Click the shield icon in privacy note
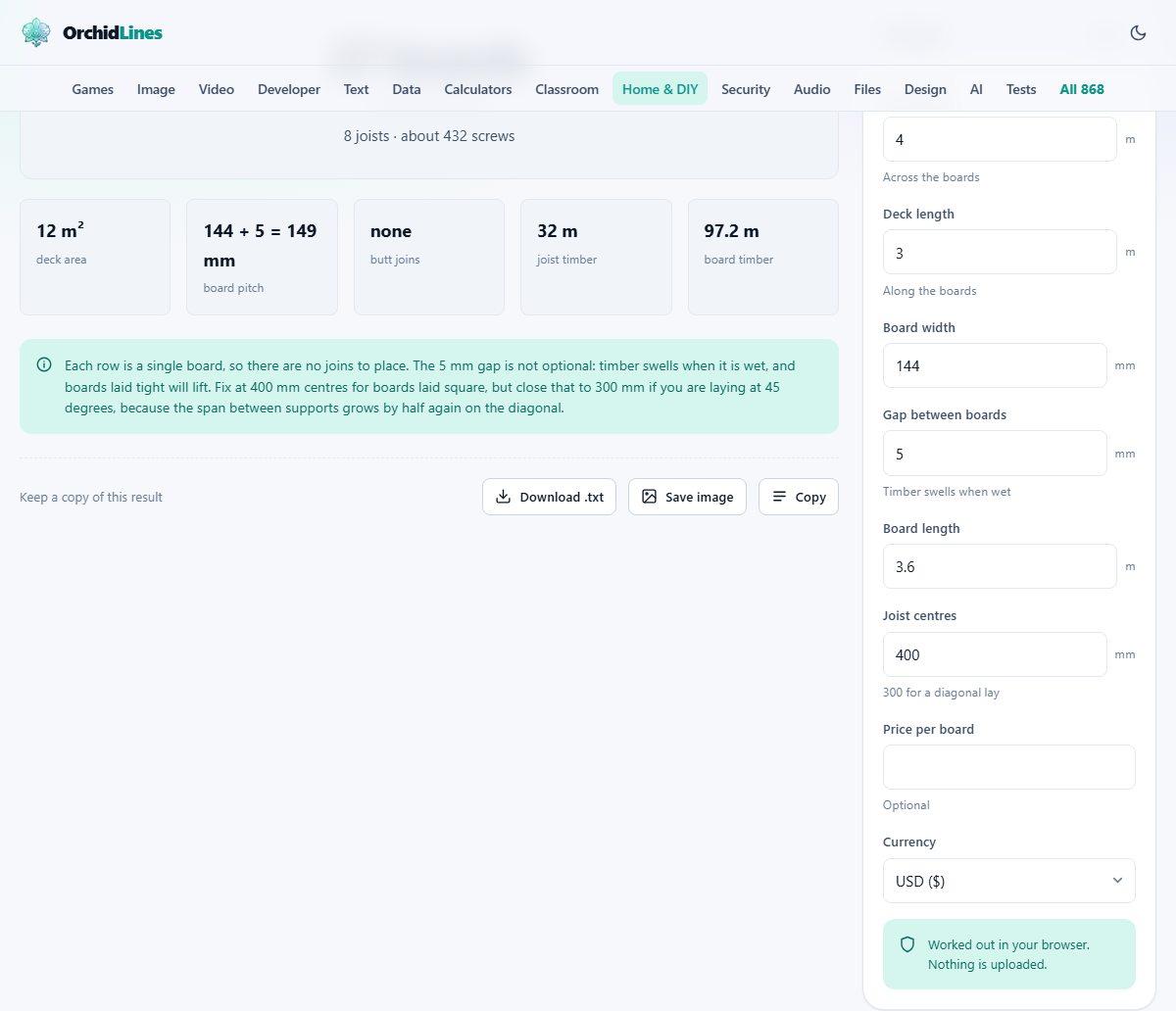The image size is (1176, 1011). 907,944
